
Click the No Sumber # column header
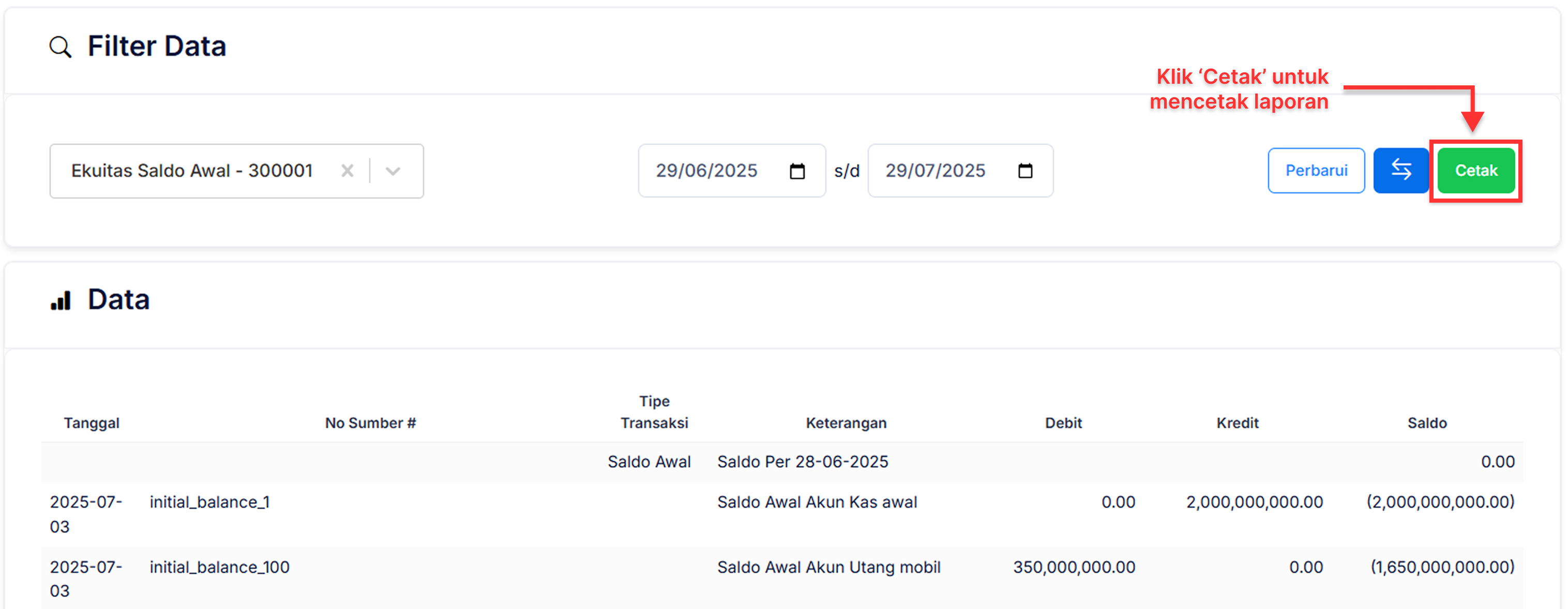coord(370,423)
